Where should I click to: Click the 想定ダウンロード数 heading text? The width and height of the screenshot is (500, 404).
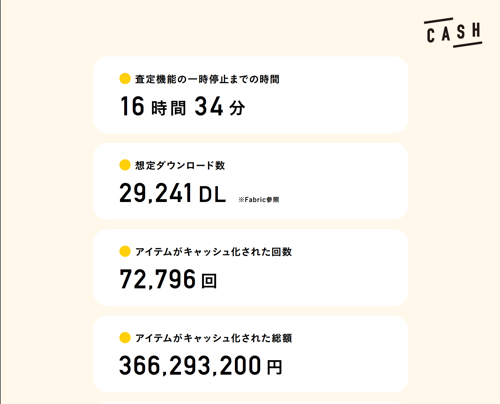tap(180, 165)
